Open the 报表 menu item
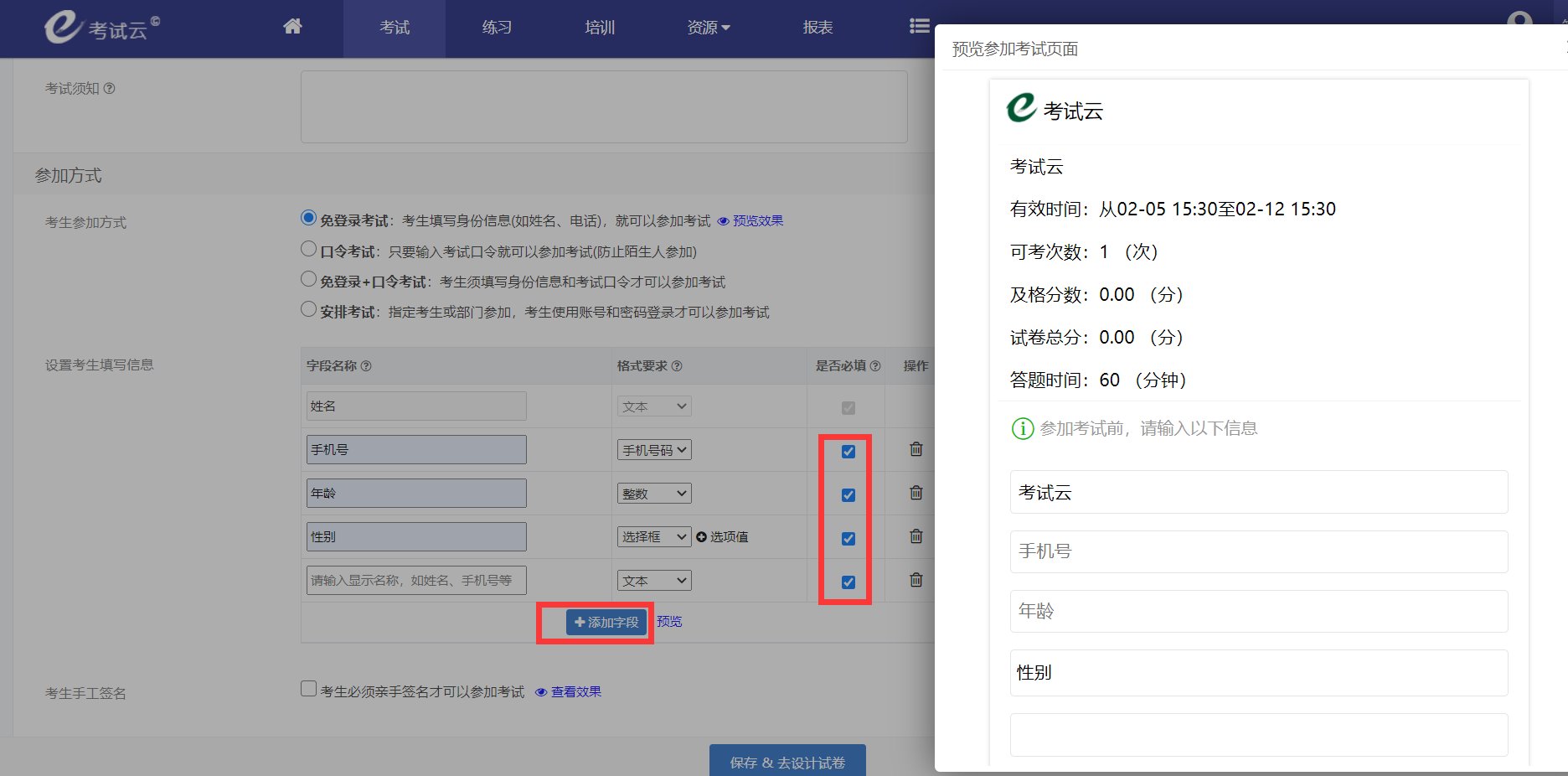Screen dimensions: 1568x776 coord(817,26)
